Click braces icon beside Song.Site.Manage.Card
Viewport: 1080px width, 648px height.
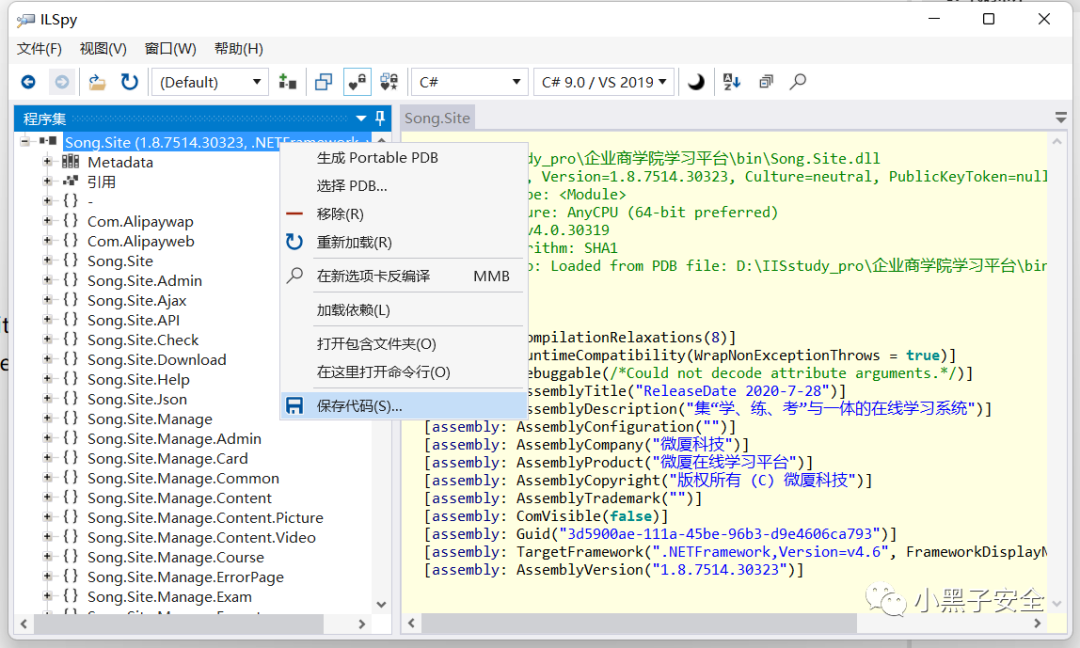pyautogui.click(x=70, y=458)
